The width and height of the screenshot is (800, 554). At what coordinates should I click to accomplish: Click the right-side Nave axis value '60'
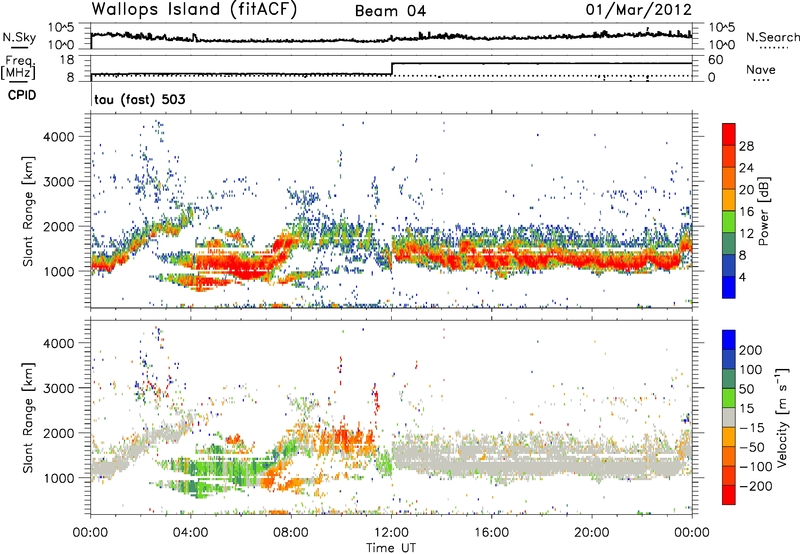point(716,60)
